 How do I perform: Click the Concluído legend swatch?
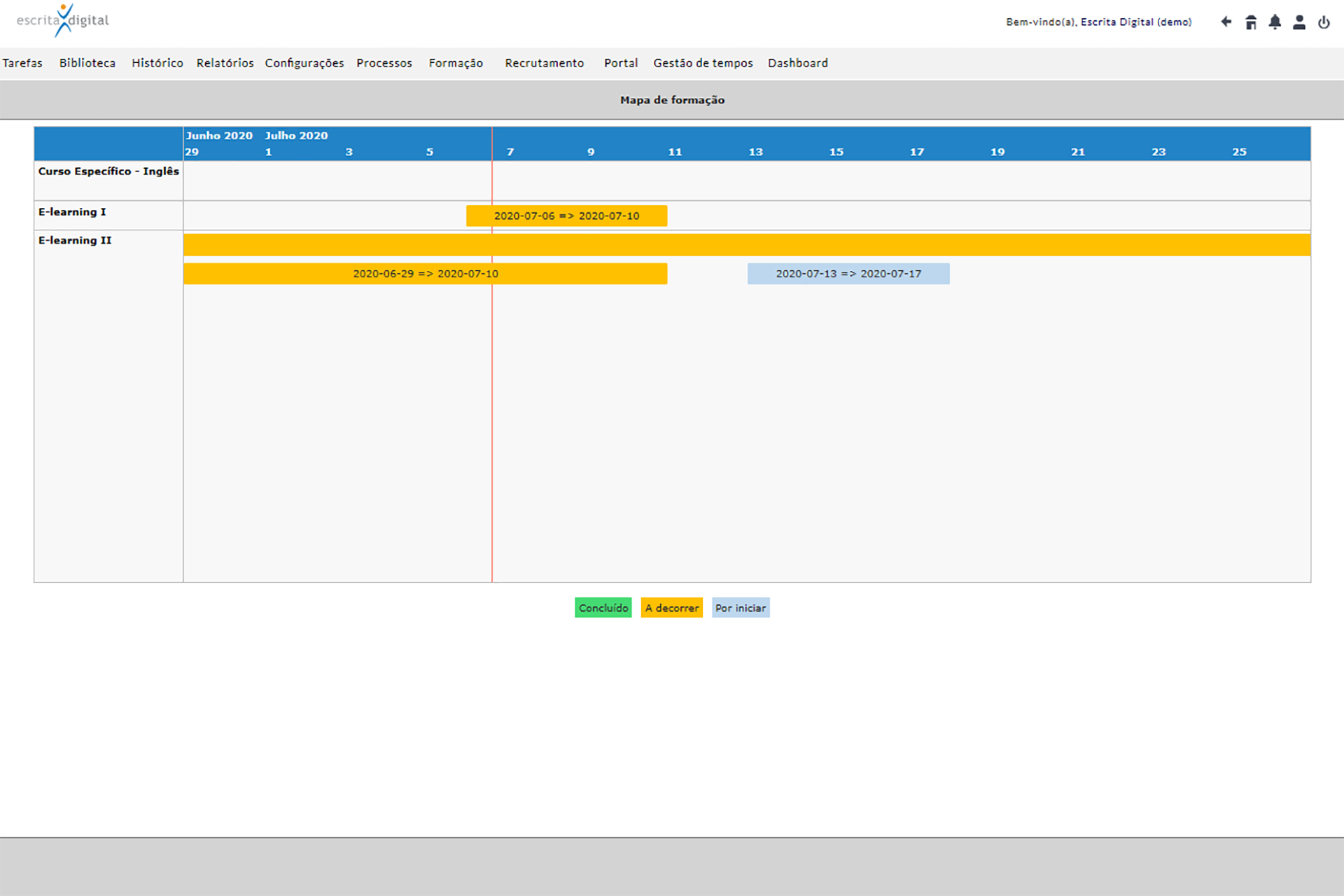603,608
